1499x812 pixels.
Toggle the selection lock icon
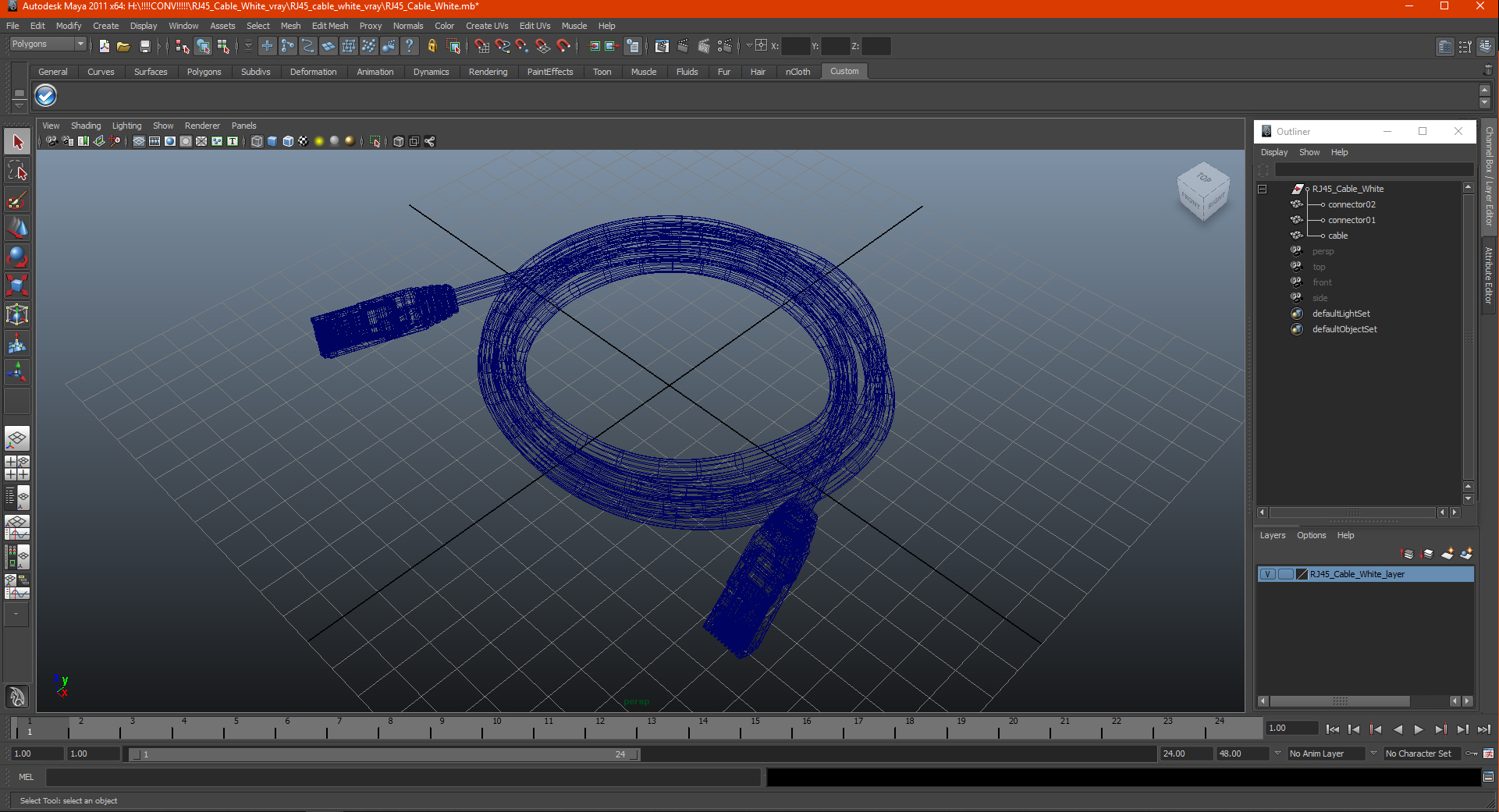pyautogui.click(x=432, y=46)
